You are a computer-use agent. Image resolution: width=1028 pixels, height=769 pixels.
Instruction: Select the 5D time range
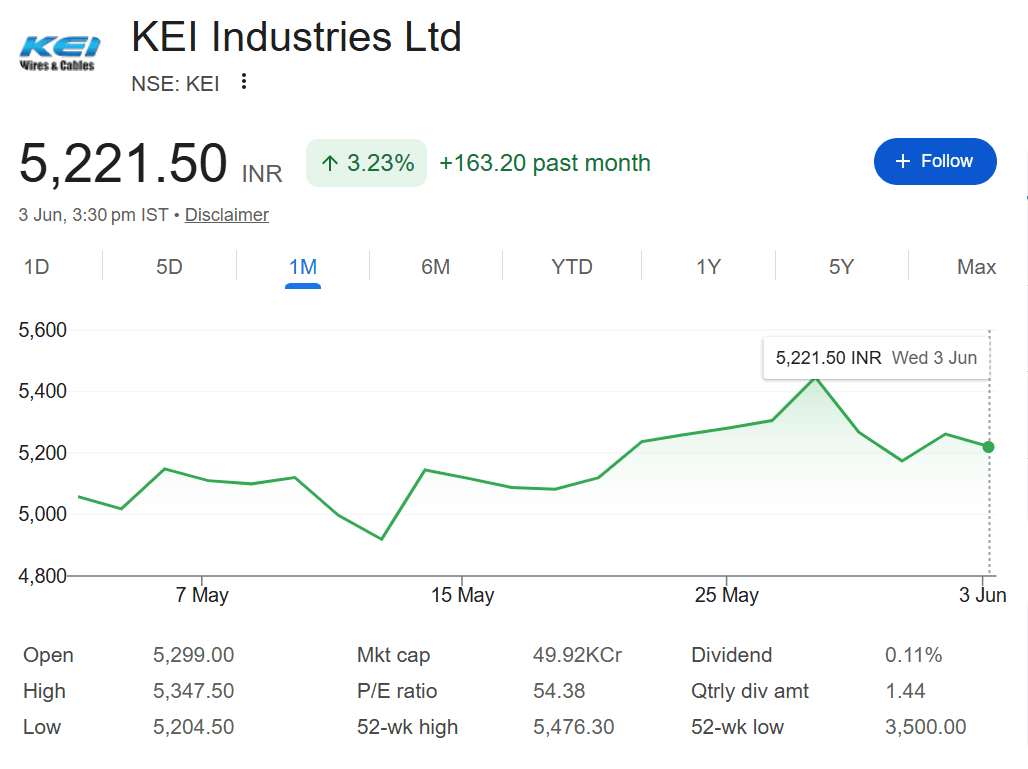(169, 267)
